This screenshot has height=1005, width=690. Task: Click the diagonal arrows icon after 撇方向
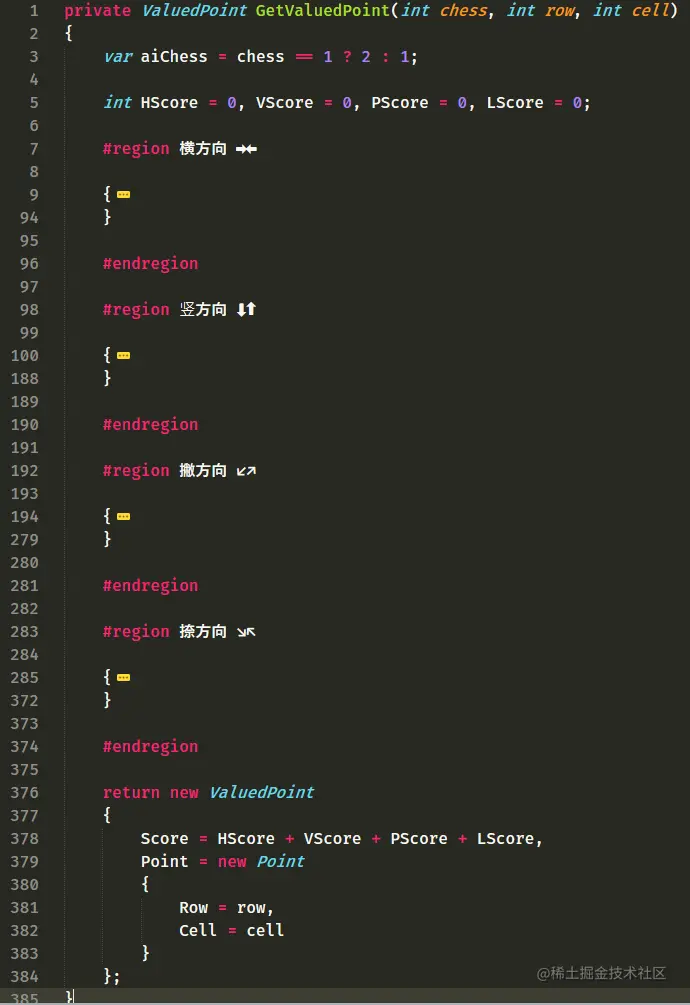click(246, 471)
